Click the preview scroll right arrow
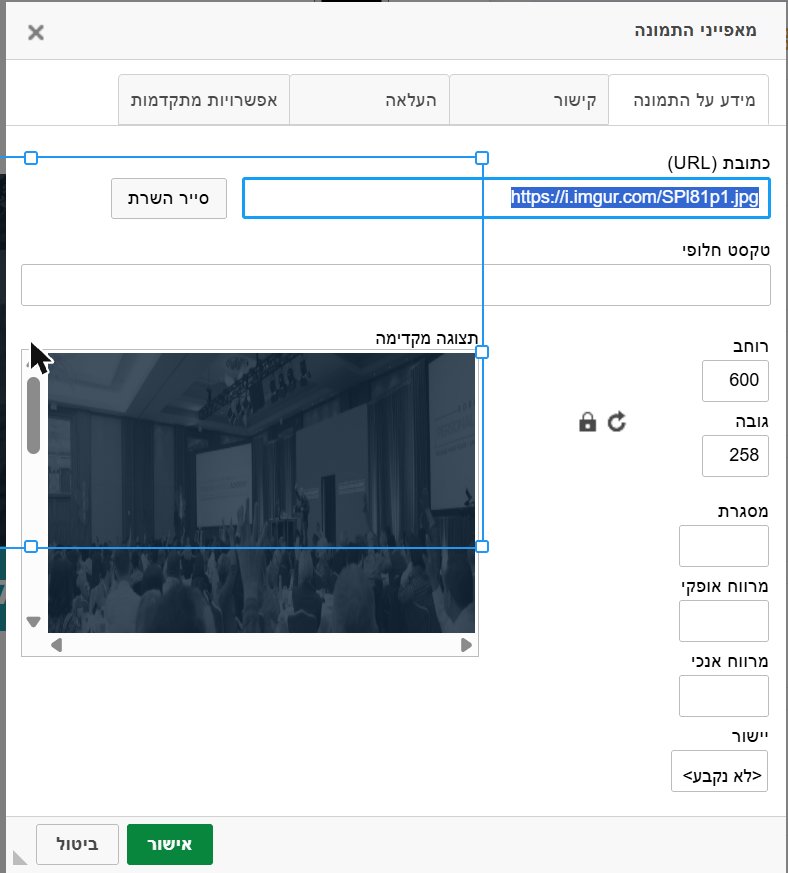 [x=467, y=645]
